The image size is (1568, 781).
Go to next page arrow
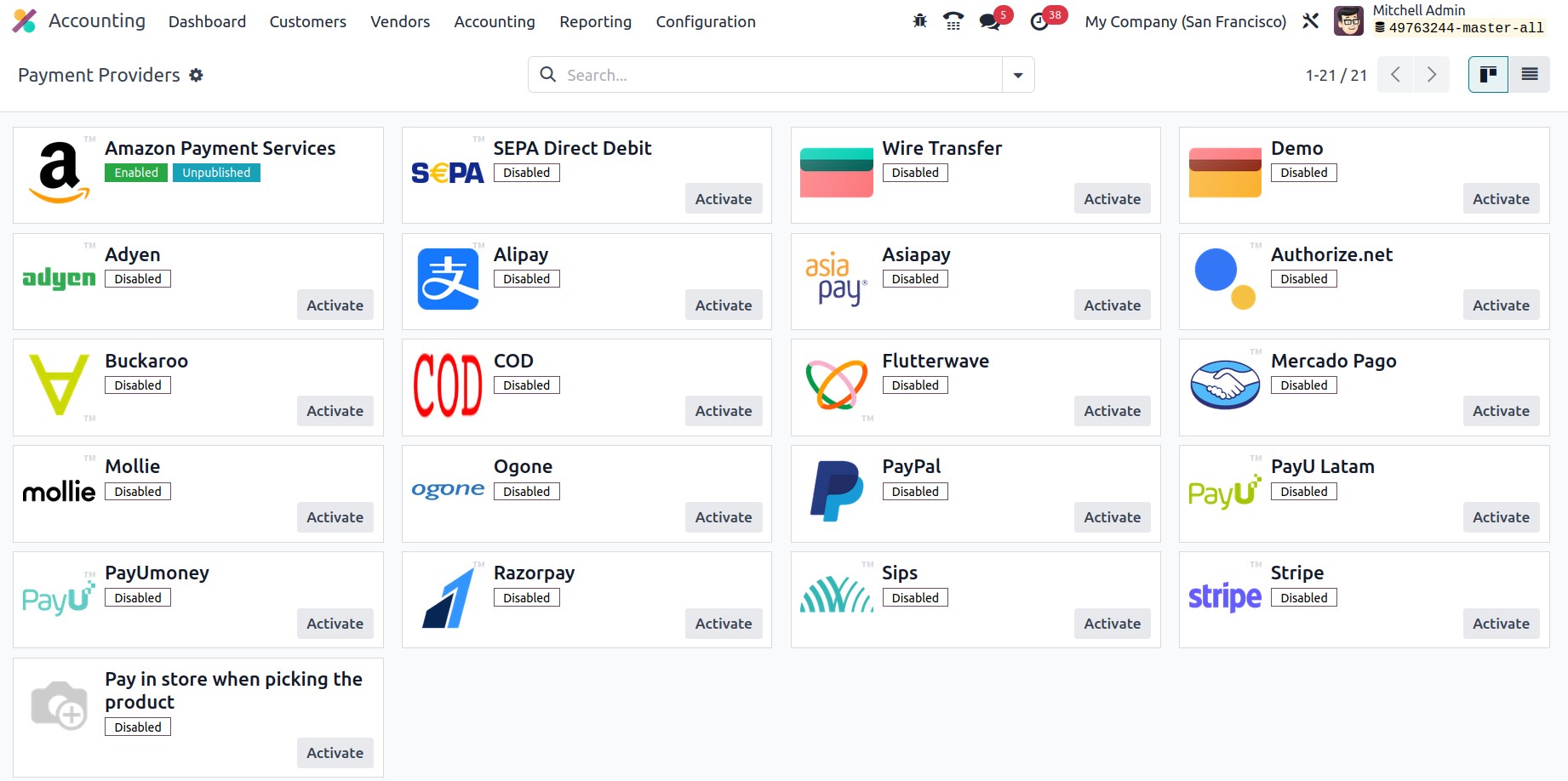tap(1431, 75)
